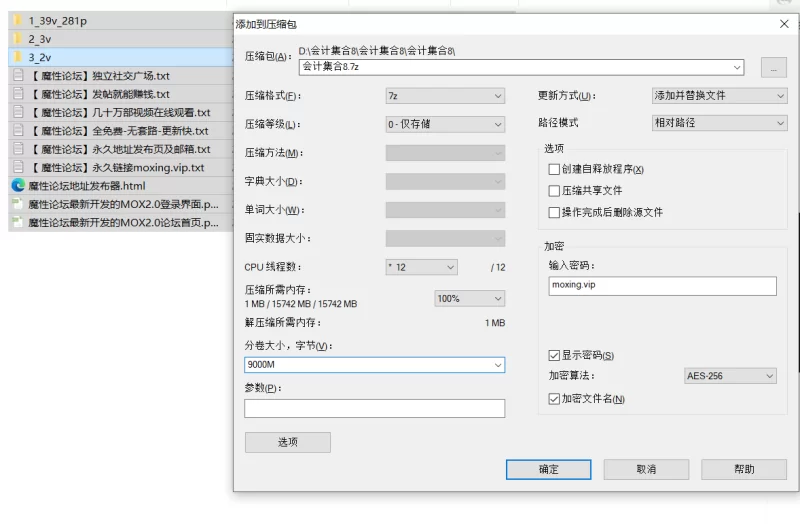Open the 路径模式 相对路径 dropdown

pyautogui.click(x=719, y=122)
